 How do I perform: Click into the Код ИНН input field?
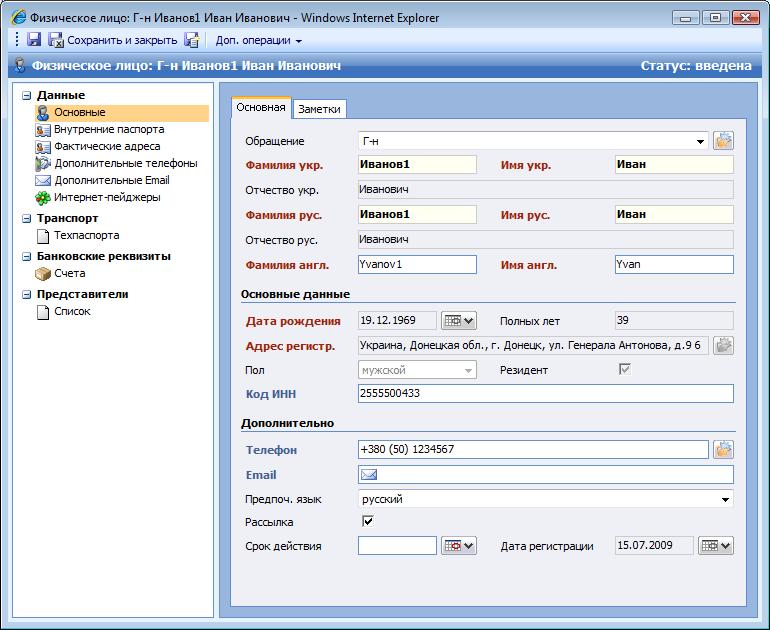coord(545,394)
